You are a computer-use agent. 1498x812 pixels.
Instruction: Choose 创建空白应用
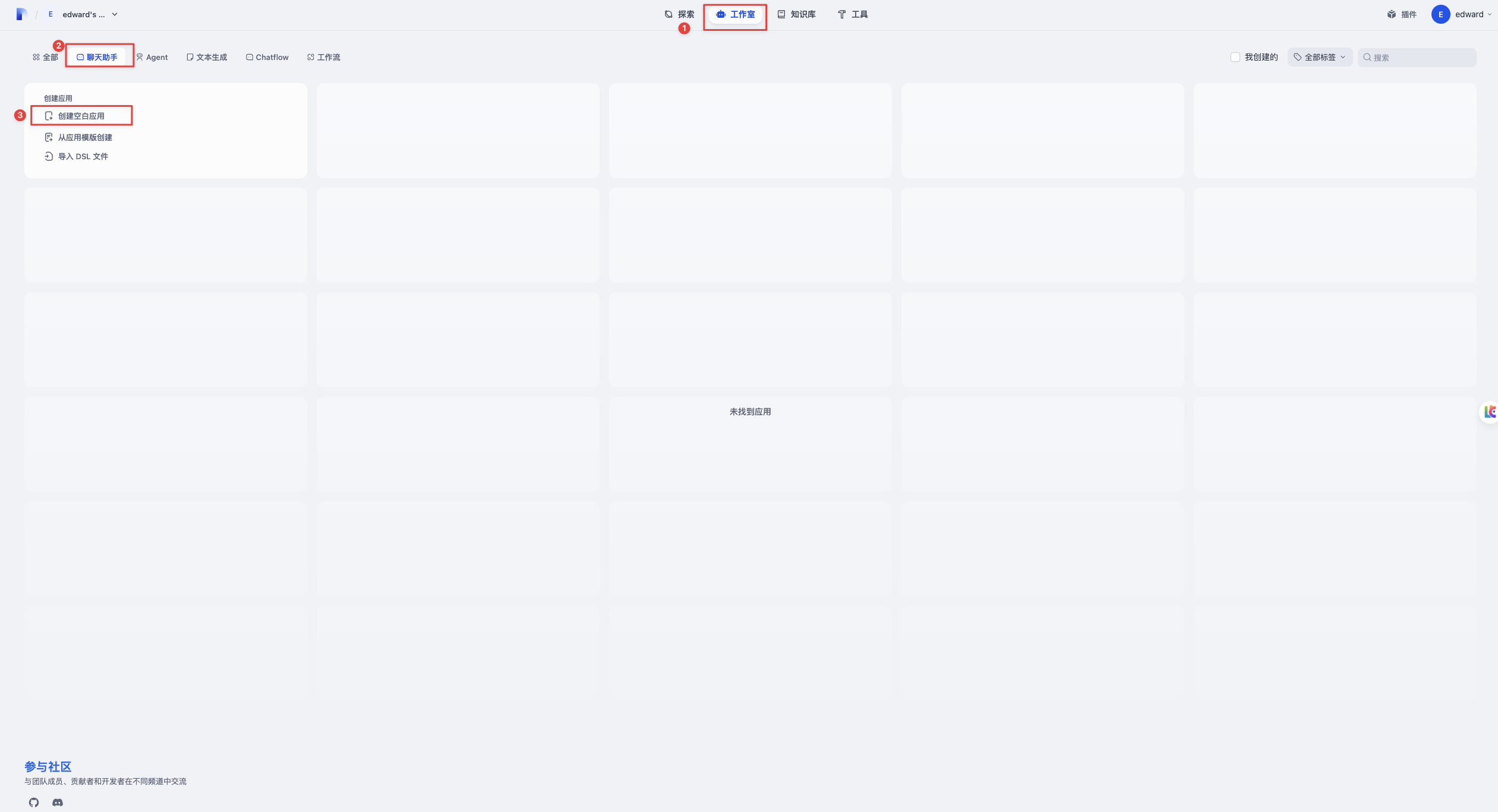81,116
